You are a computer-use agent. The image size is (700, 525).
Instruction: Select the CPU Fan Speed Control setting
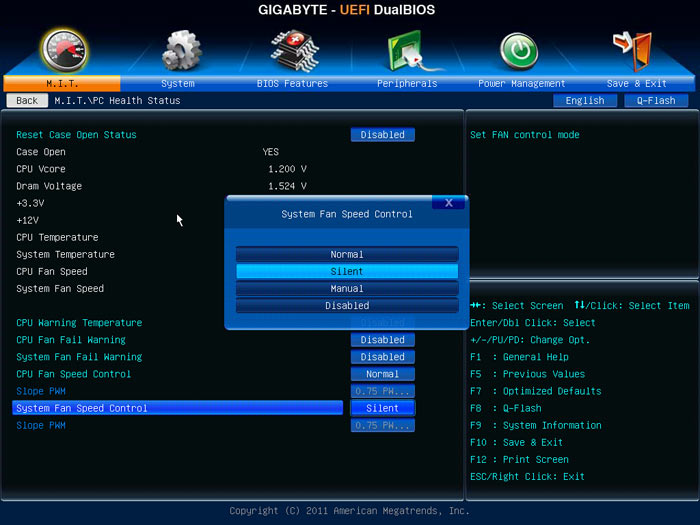74,374
